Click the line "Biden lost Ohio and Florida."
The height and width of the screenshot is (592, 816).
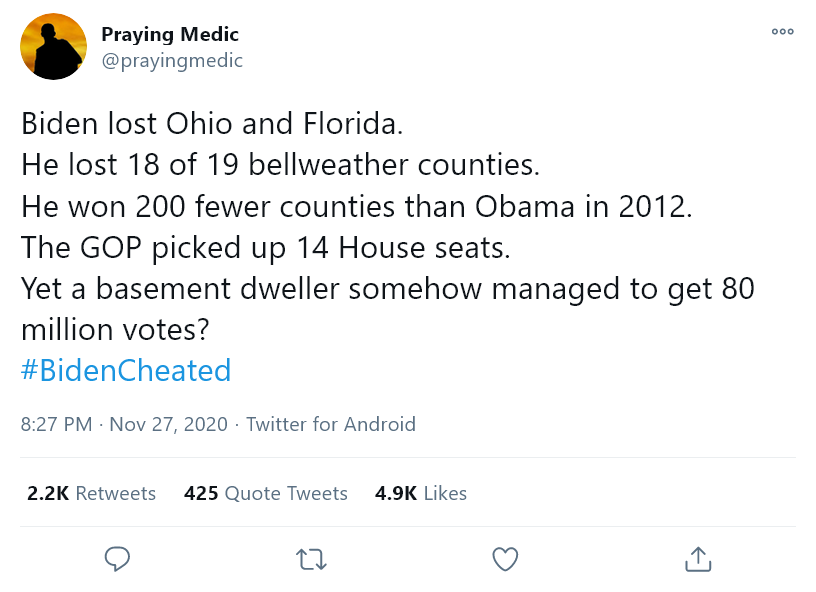212,125
